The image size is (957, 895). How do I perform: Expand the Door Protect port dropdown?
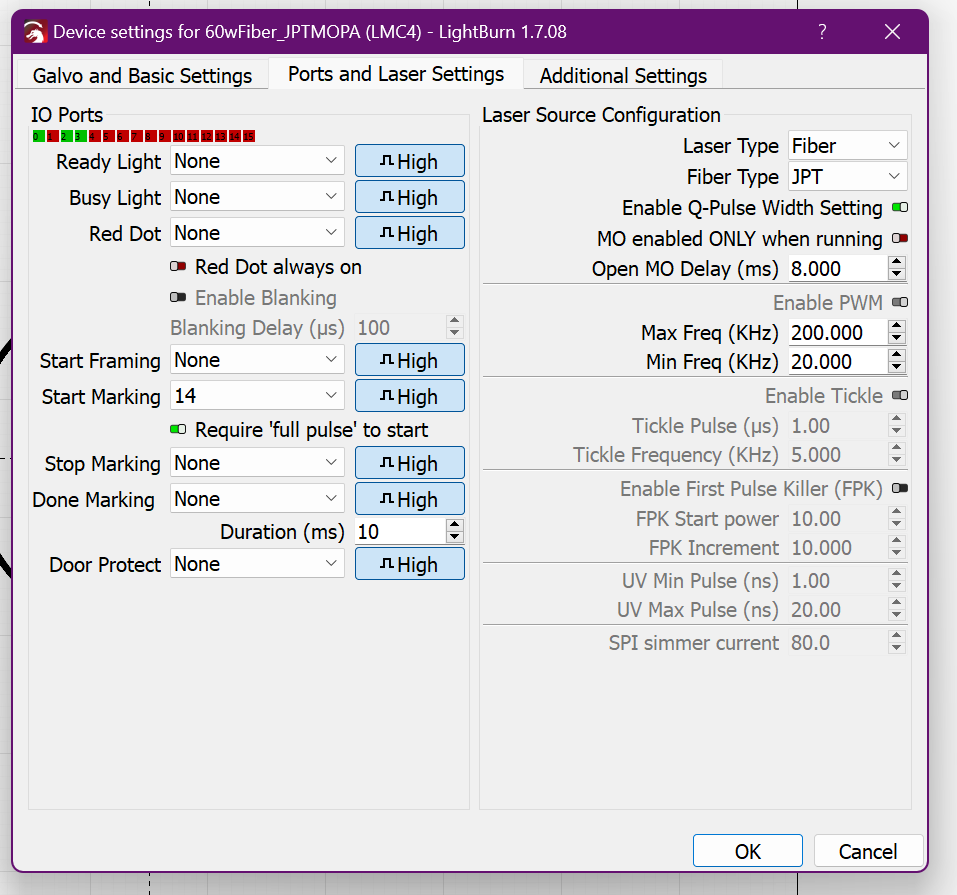(x=257, y=564)
